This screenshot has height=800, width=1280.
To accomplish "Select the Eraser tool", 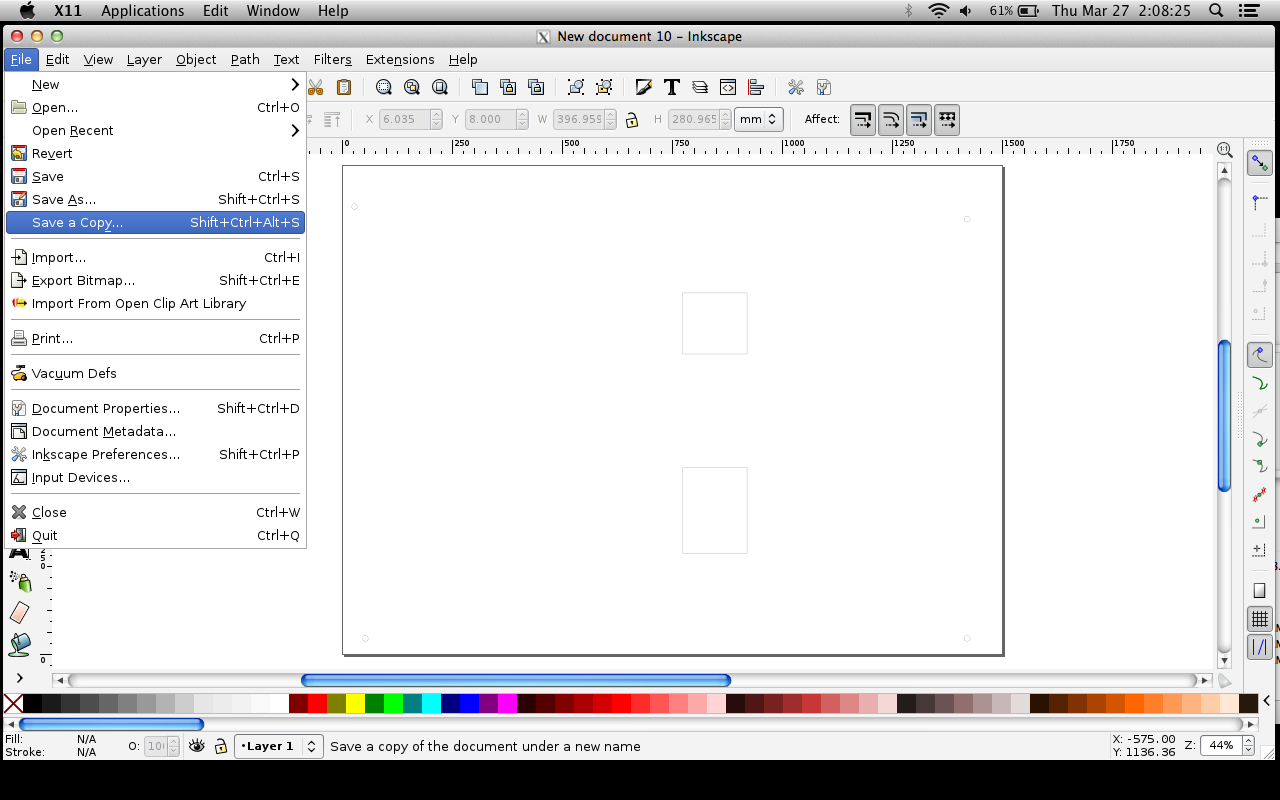I will (20, 612).
